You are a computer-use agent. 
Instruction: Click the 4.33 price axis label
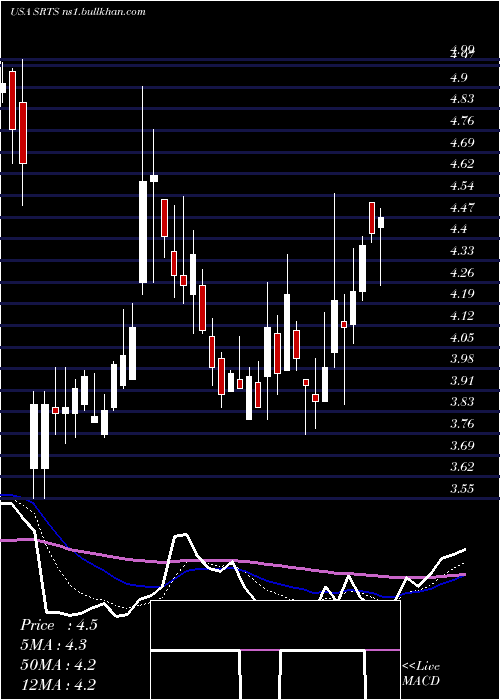(x=462, y=250)
